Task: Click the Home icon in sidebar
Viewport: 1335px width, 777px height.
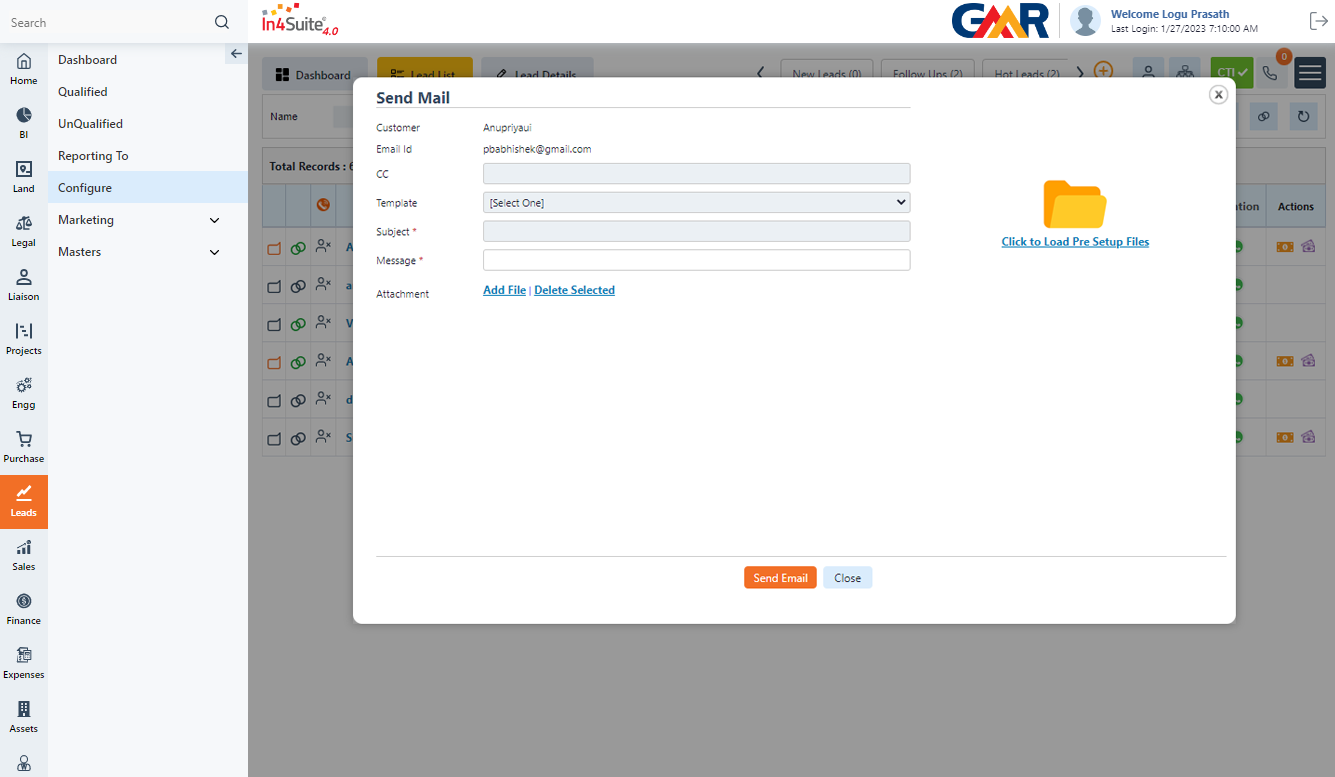Action: coord(24,62)
